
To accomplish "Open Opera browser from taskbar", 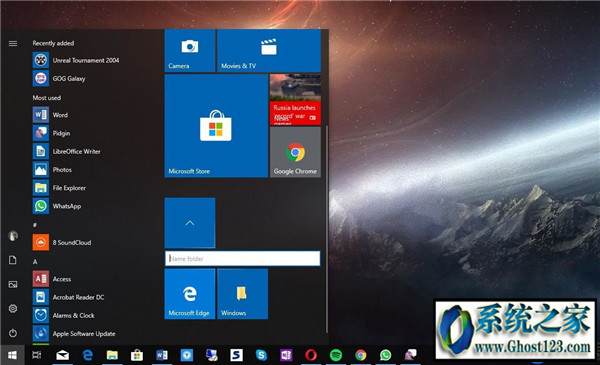I will (x=311, y=355).
